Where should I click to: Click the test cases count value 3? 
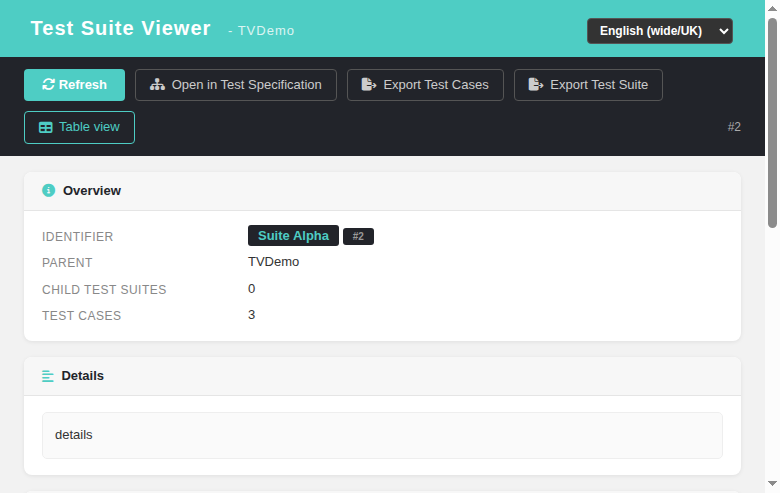click(252, 315)
